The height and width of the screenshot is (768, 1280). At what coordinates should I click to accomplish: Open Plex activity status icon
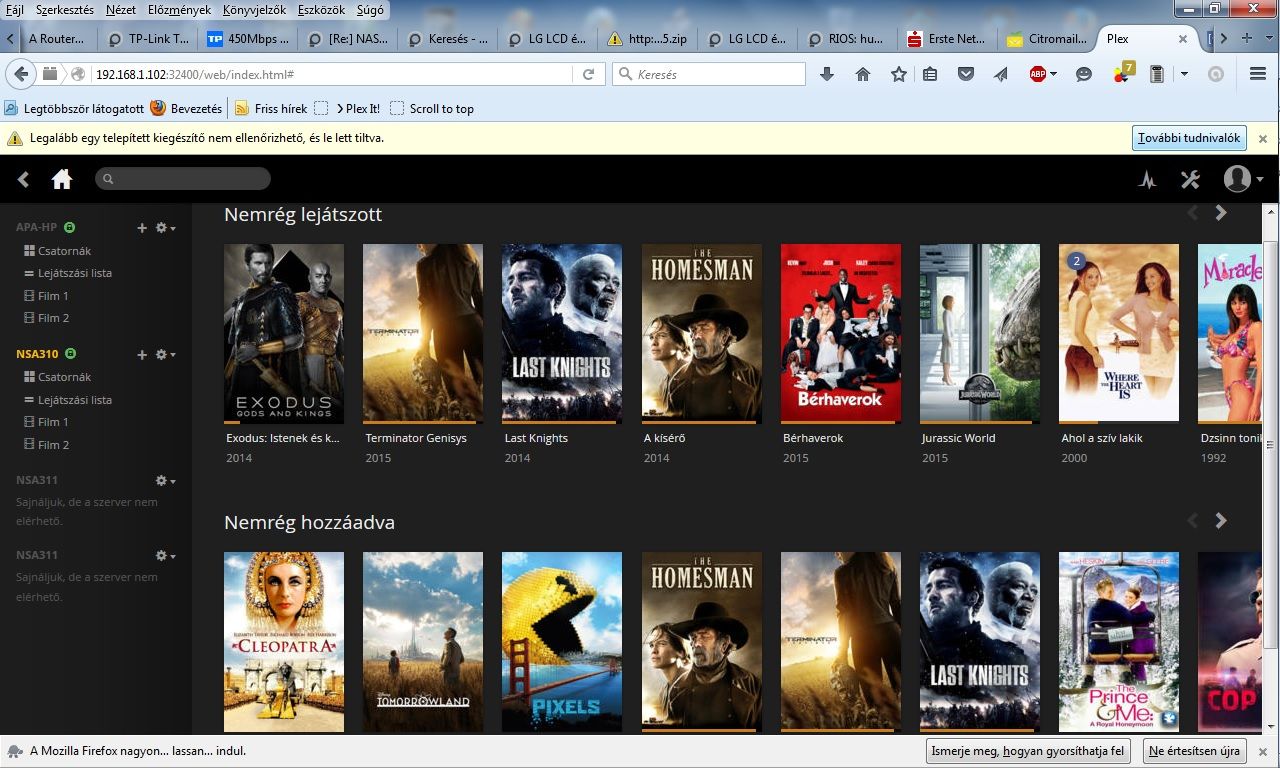click(x=1147, y=180)
